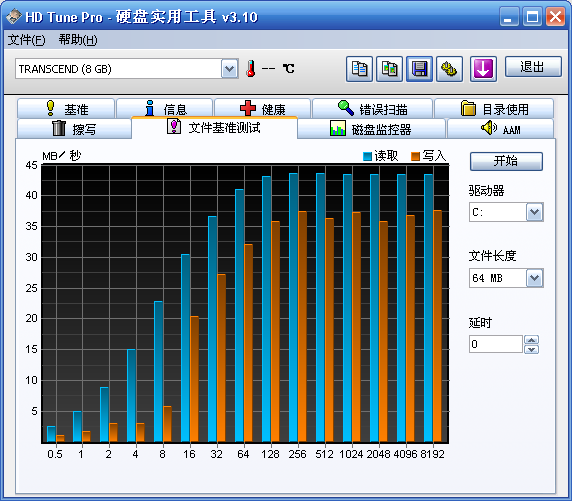The image size is (572, 501).
Task: Click the 开始 start button
Action: [x=506, y=161]
